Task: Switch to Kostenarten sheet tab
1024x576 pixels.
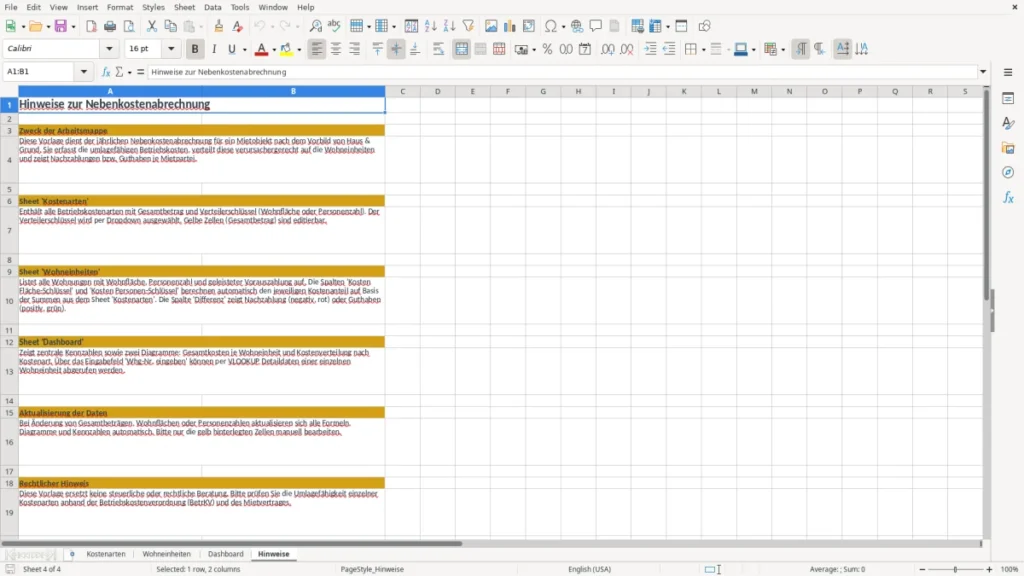Action: pyautogui.click(x=106, y=554)
